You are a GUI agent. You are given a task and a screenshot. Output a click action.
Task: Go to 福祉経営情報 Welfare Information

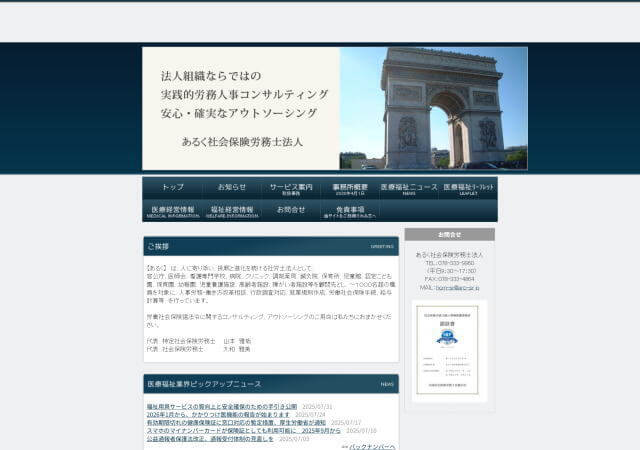pos(232,211)
